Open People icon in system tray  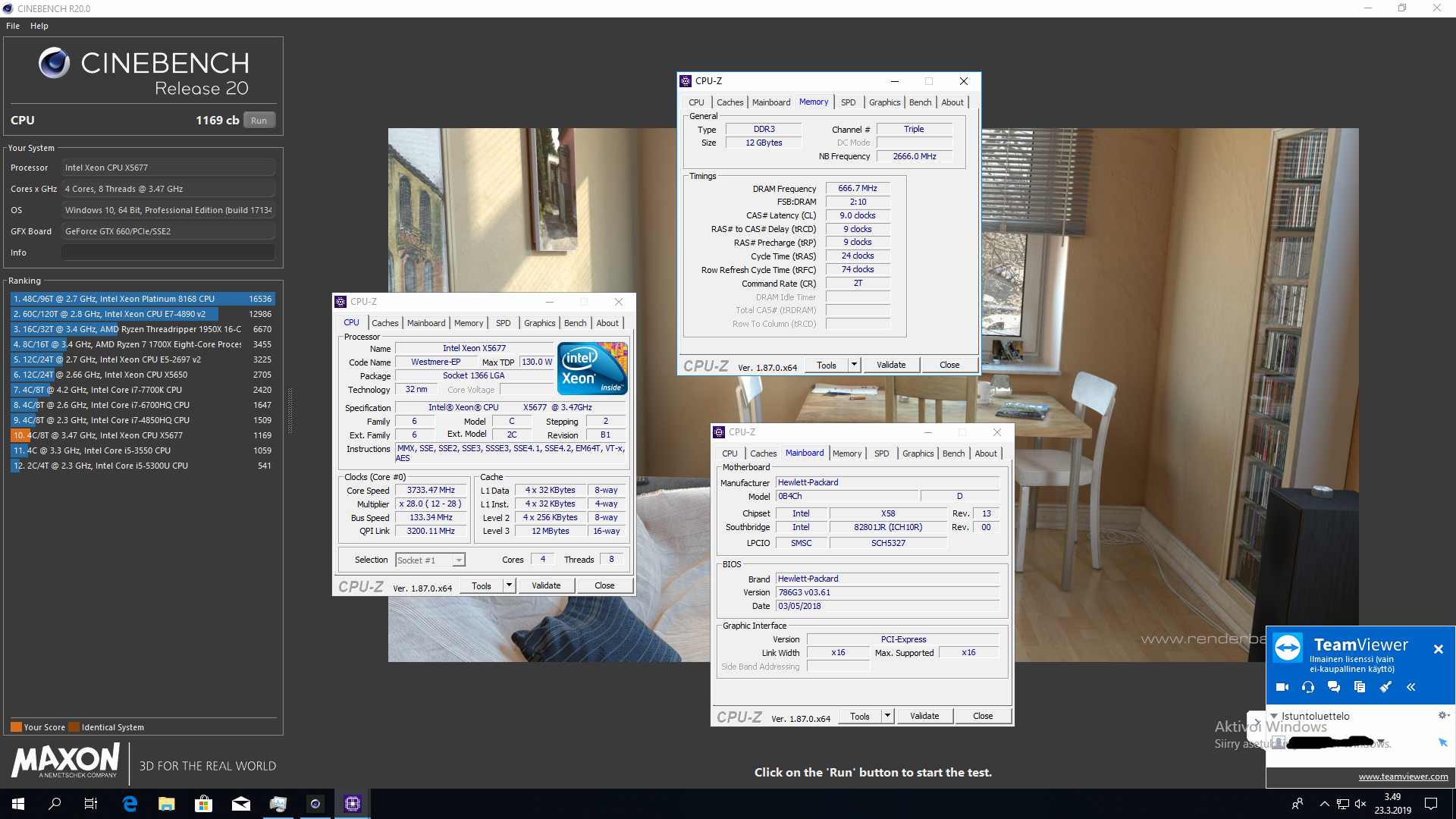point(1298,804)
